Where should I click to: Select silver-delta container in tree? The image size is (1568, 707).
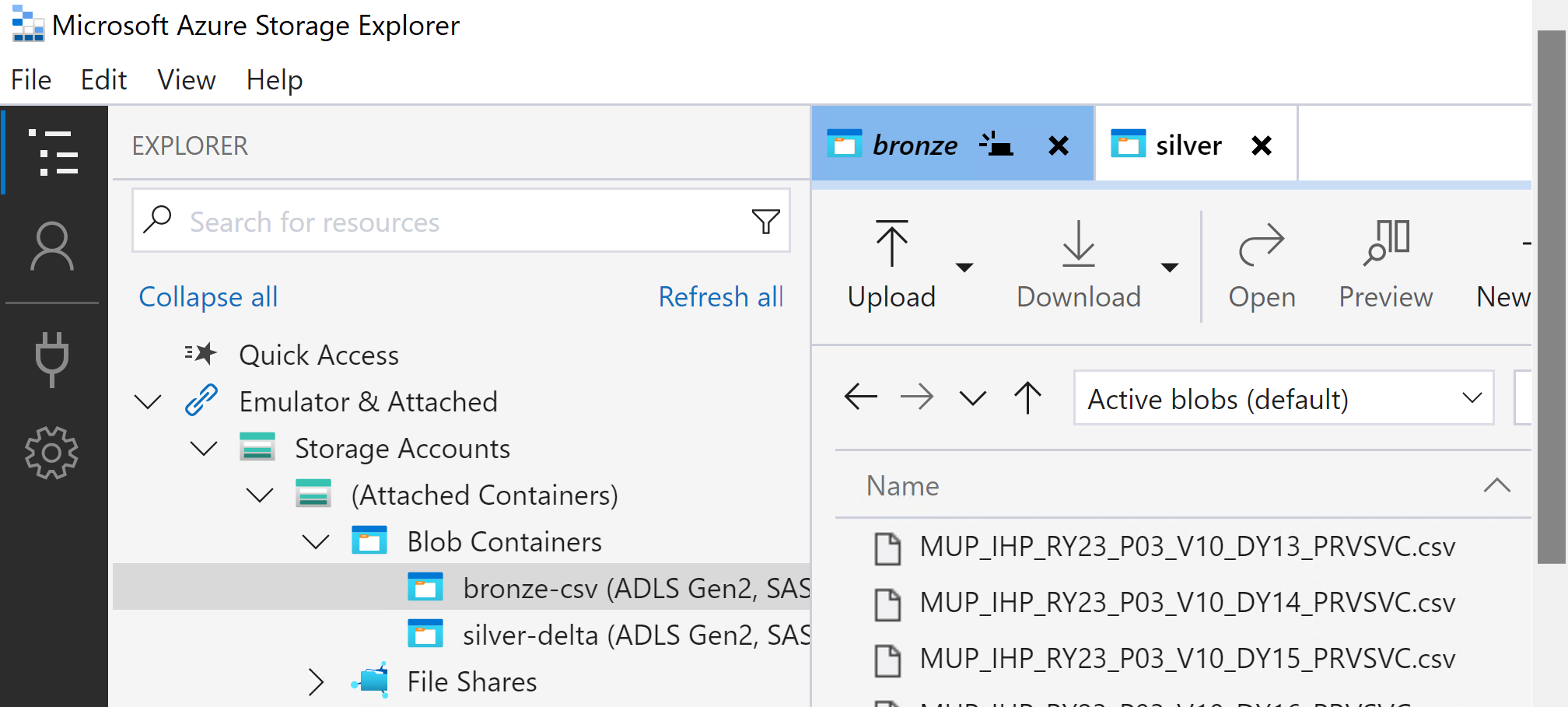[x=461, y=633]
